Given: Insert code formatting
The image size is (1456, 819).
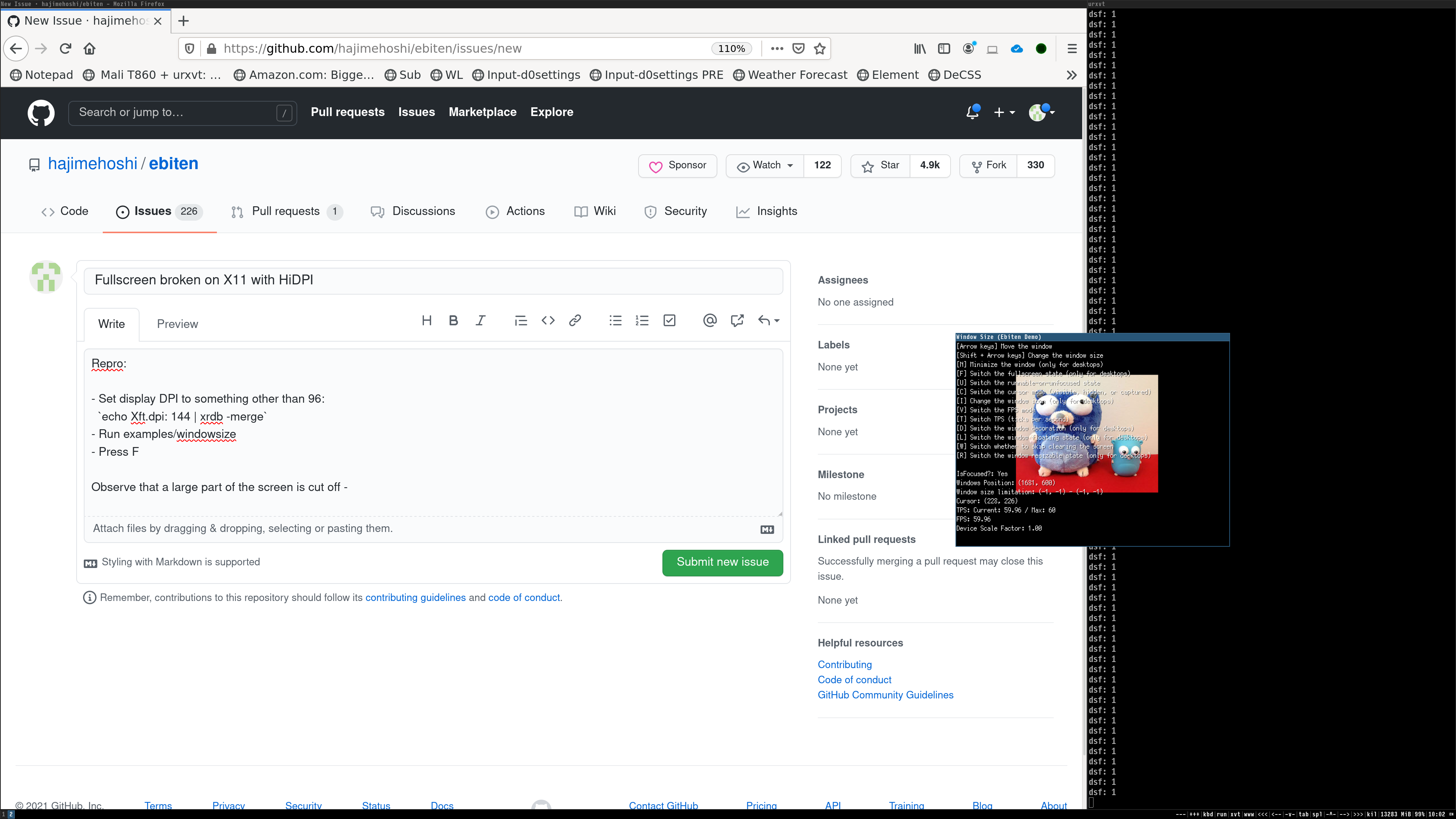Looking at the screenshot, I should point(548,320).
